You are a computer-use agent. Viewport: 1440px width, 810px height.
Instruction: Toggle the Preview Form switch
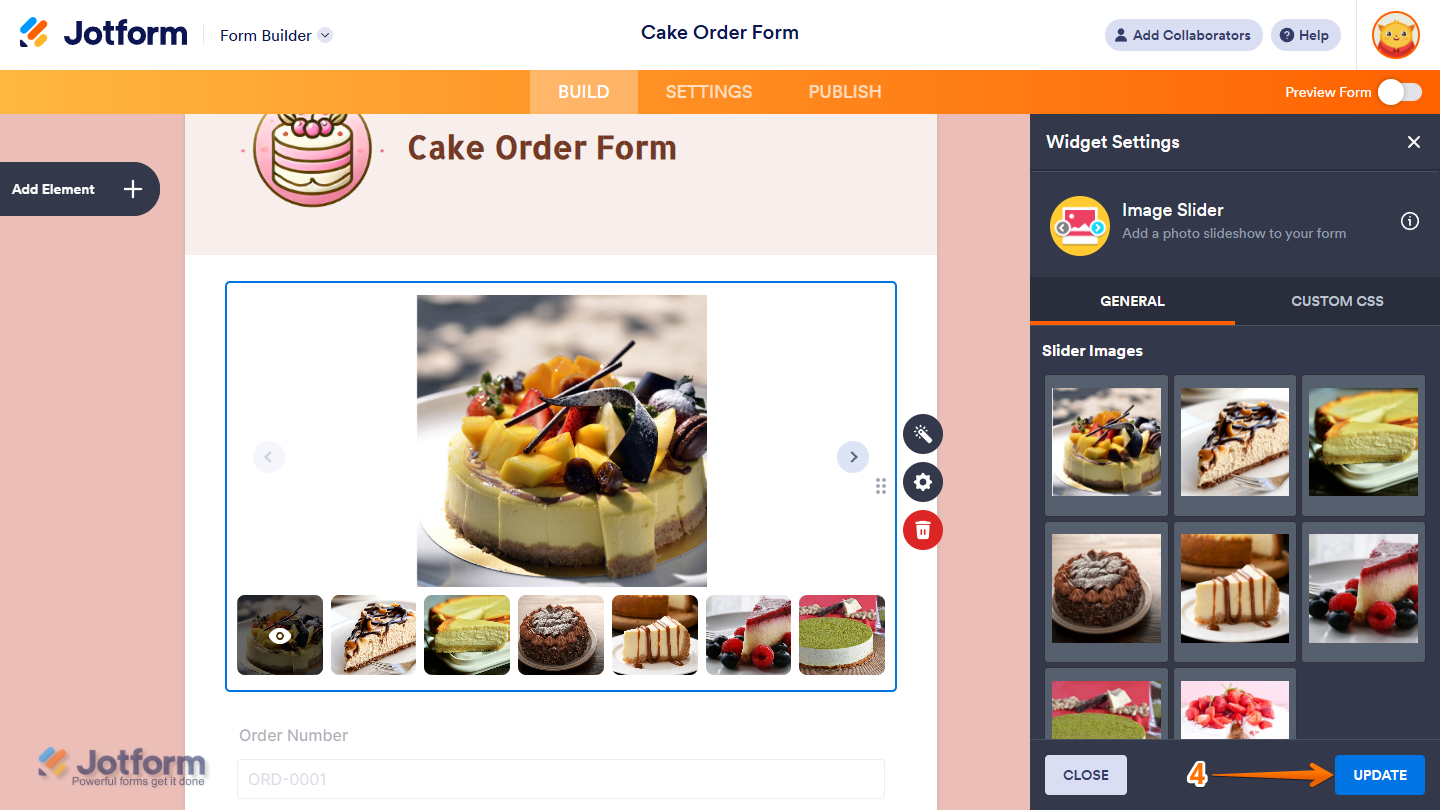(x=1400, y=92)
